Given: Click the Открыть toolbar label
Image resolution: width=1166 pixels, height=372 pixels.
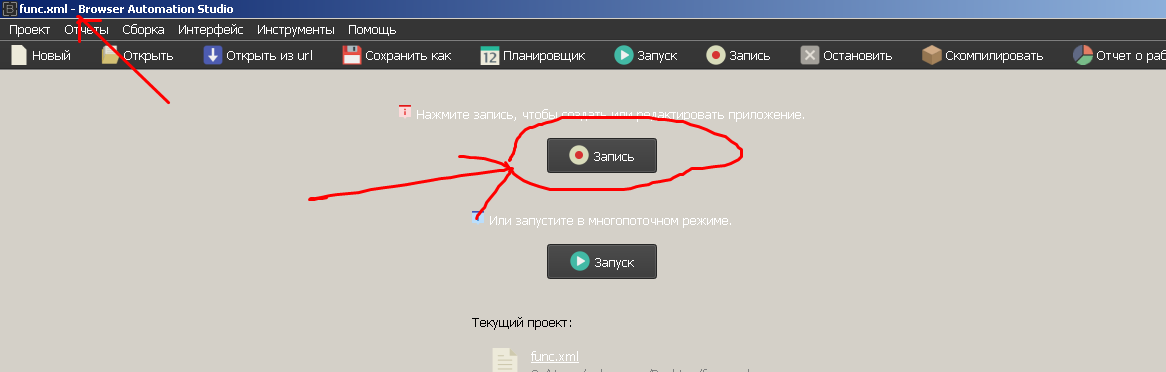Looking at the screenshot, I should point(149,56).
